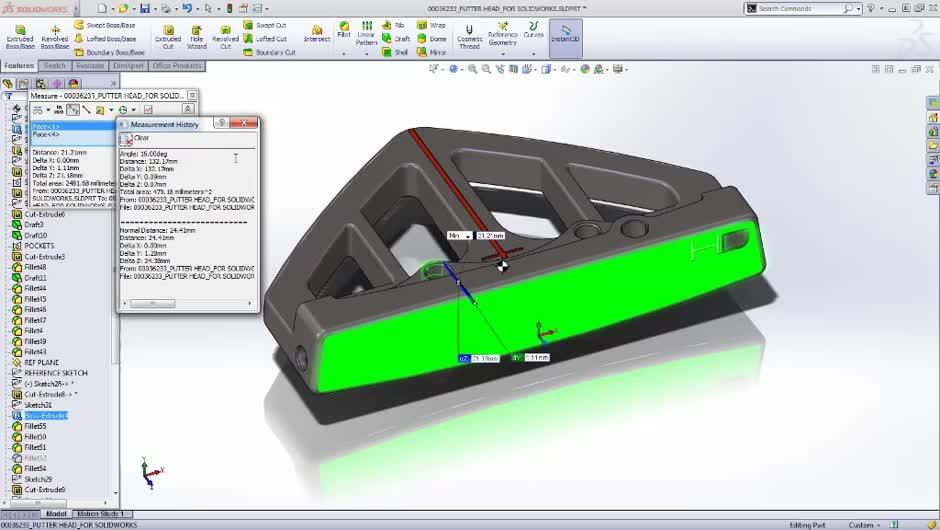940x530 pixels.
Task: Open the Motion Study 1 tab
Action: click(x=101, y=514)
